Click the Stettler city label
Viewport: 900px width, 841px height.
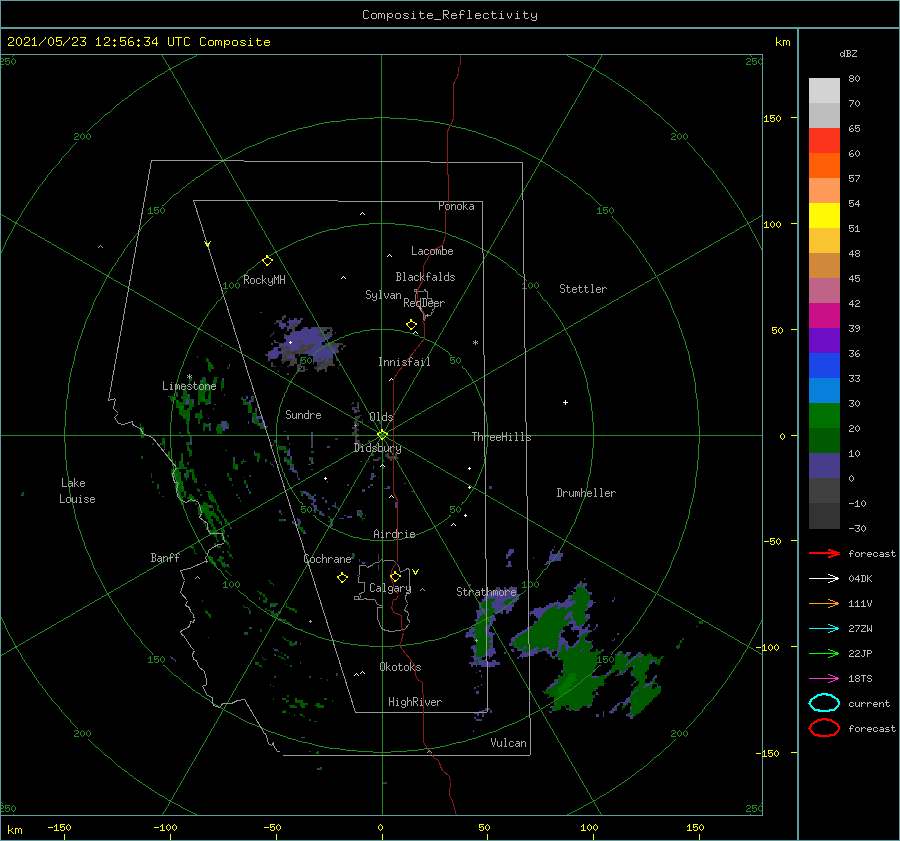583,289
